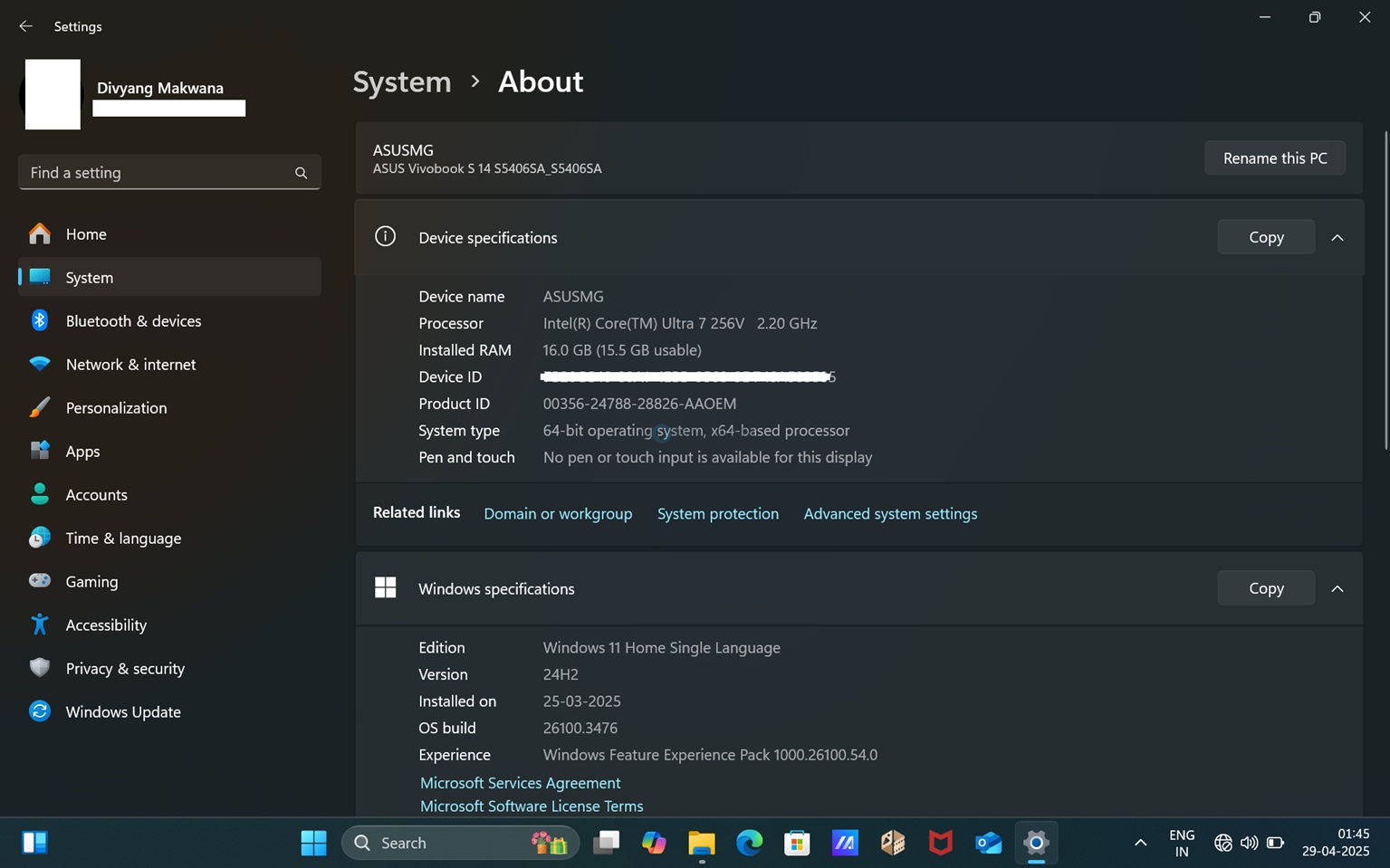Click the info icon beside Device specifications
This screenshot has height=868, width=1390.
pyautogui.click(x=385, y=237)
